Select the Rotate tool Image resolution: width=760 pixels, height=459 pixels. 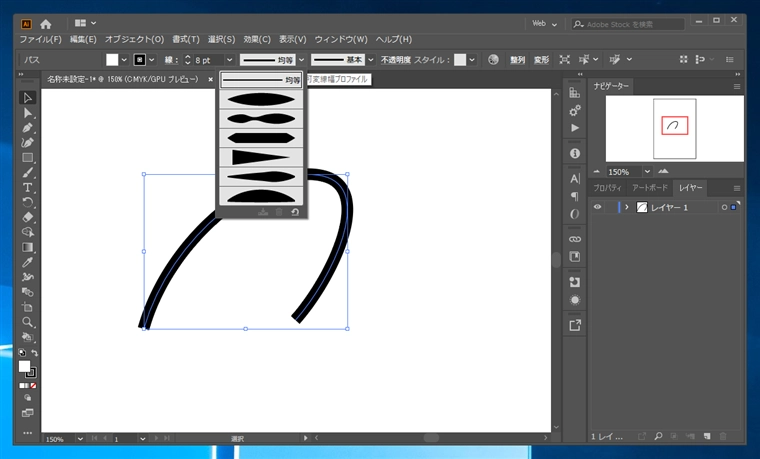tap(27, 202)
